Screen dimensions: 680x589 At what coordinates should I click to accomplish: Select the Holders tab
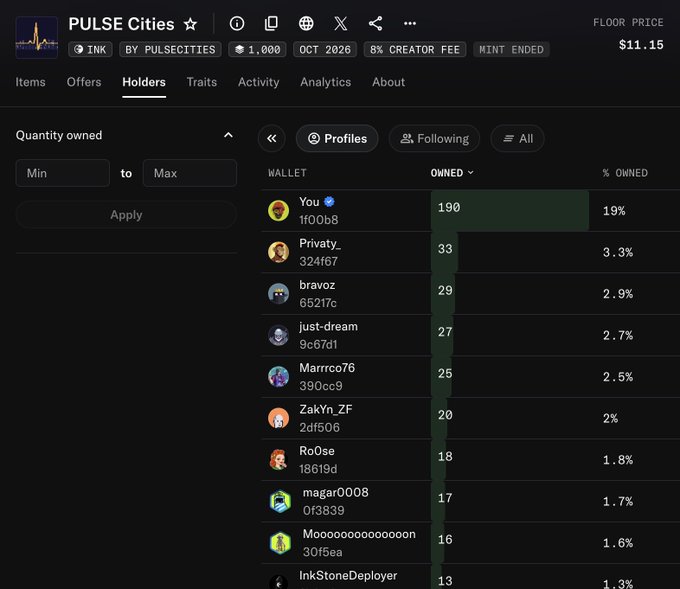pyautogui.click(x=144, y=82)
